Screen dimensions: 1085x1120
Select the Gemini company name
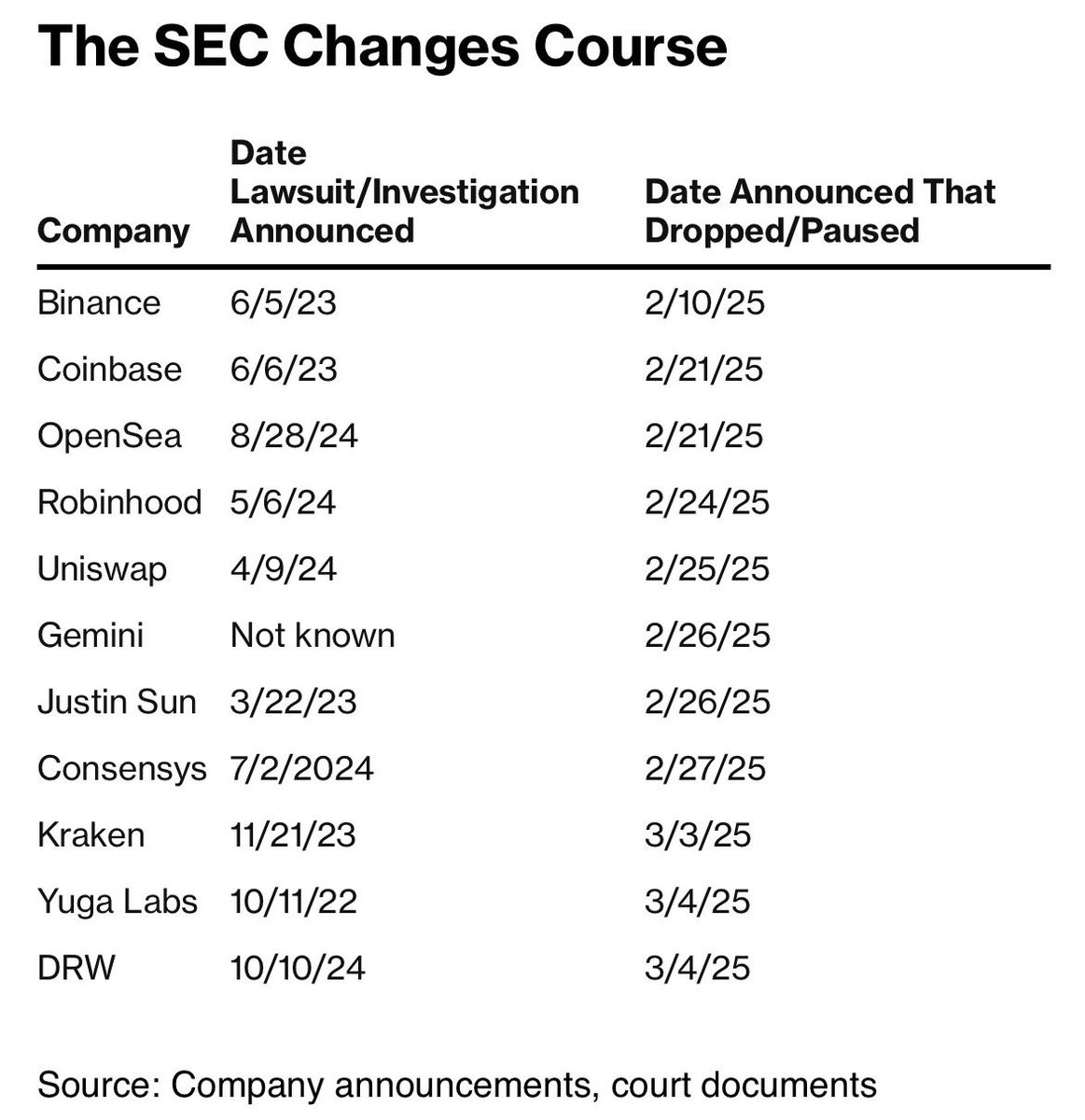(x=90, y=636)
